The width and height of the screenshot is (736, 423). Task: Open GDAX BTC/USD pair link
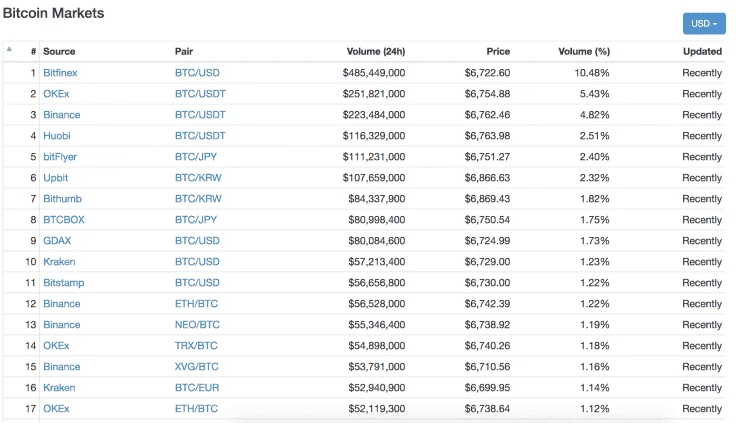[x=197, y=241]
